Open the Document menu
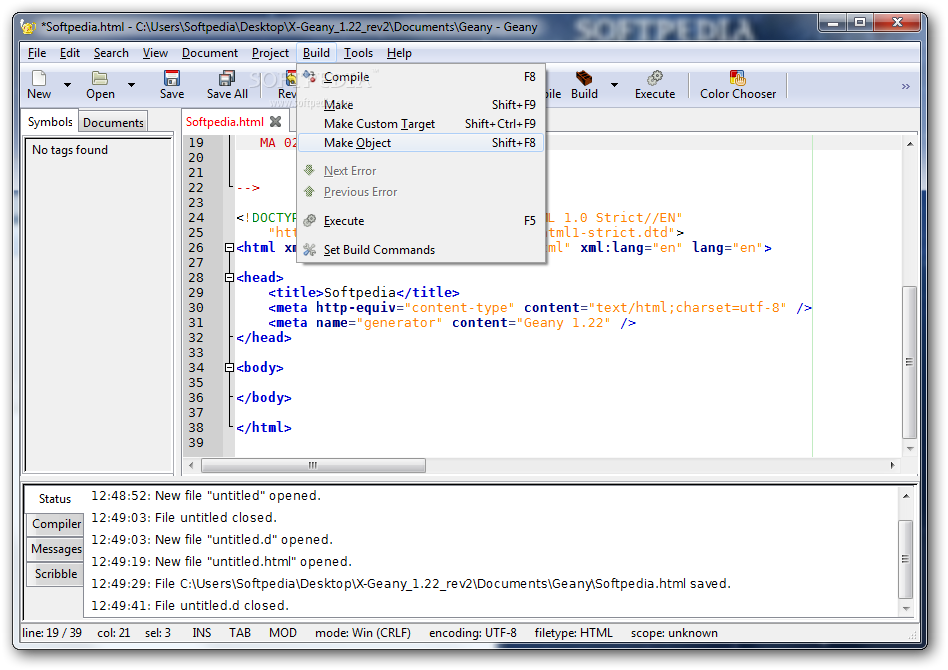Image resolution: width=948 pixels, height=670 pixels. [x=210, y=53]
